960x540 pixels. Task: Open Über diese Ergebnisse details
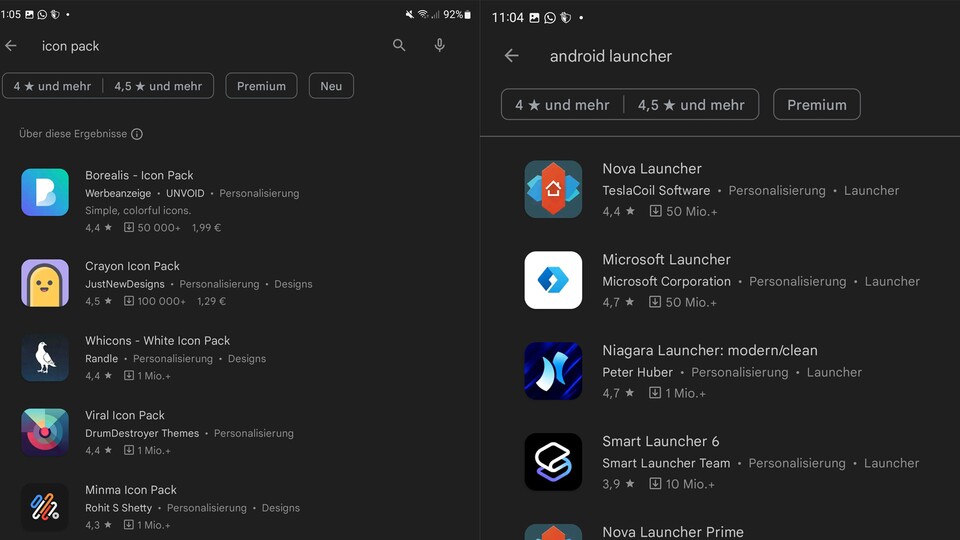73,134
